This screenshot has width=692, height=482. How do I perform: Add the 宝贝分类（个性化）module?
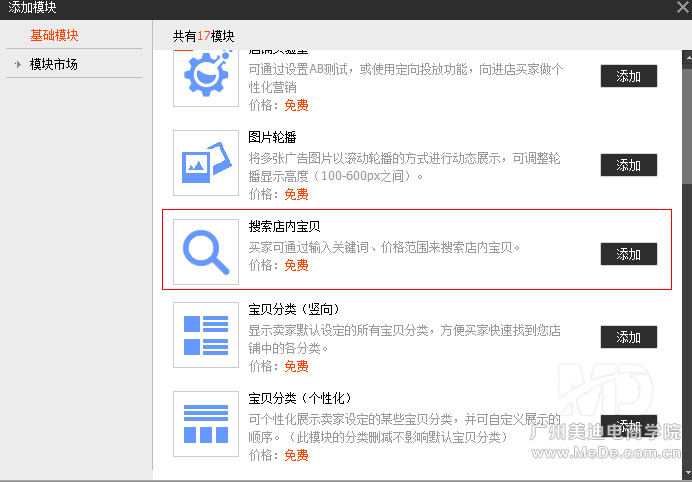coord(628,426)
